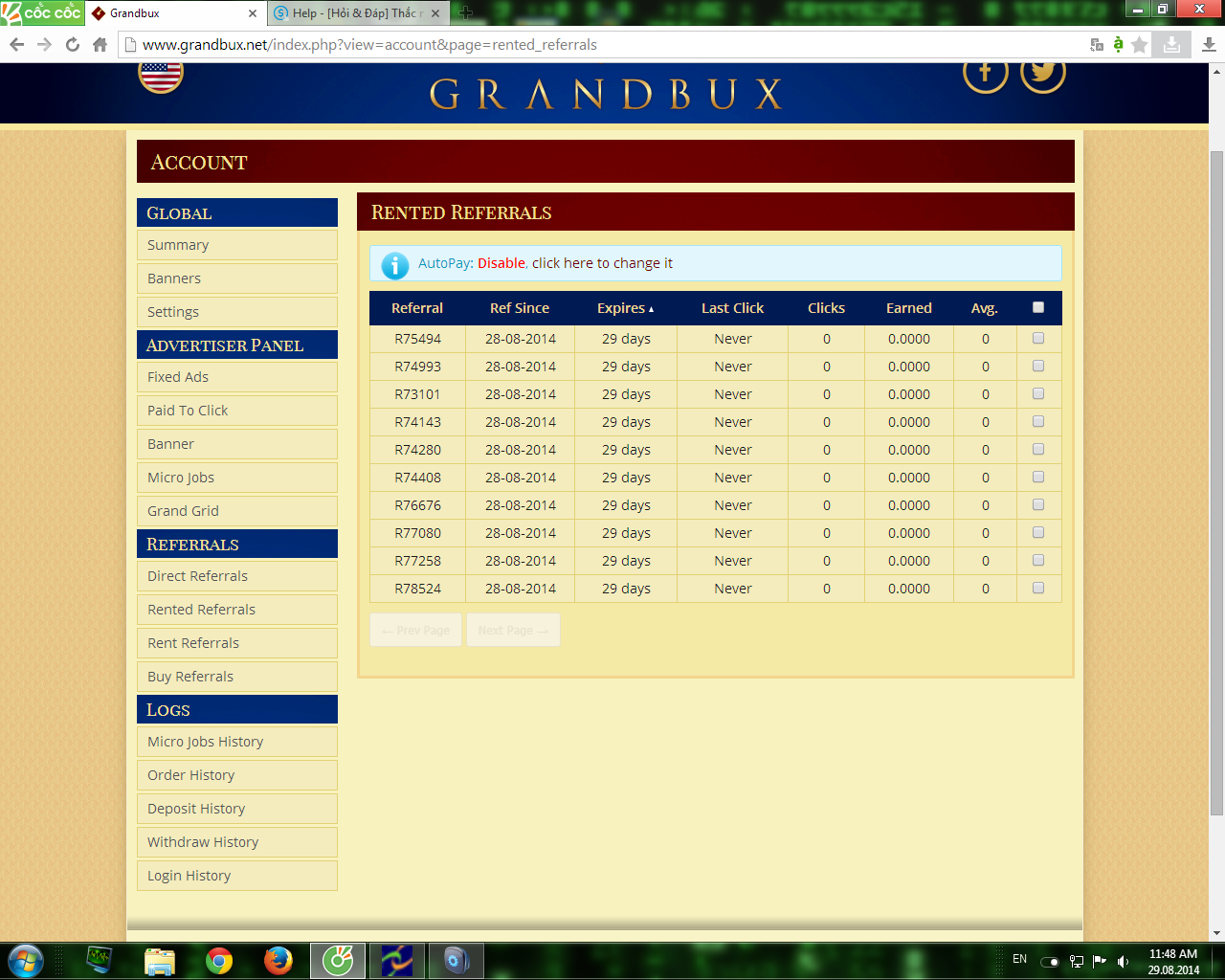Go forward with the forward arrow
Screen dimensions: 1225x980
coord(44,45)
